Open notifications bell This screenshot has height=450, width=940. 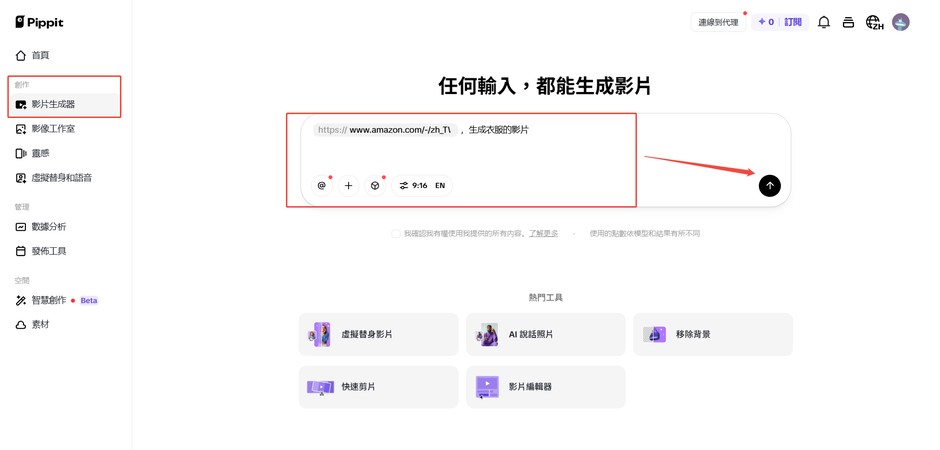pyautogui.click(x=824, y=23)
